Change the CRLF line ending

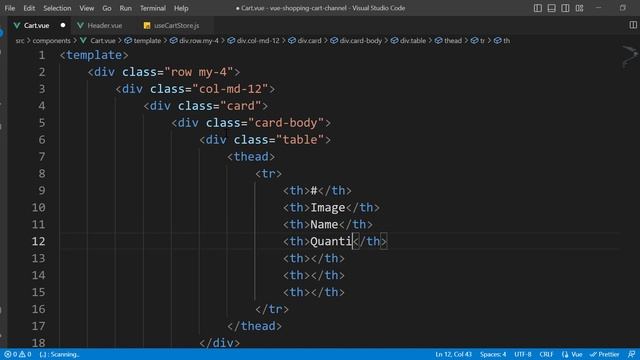tap(546, 354)
